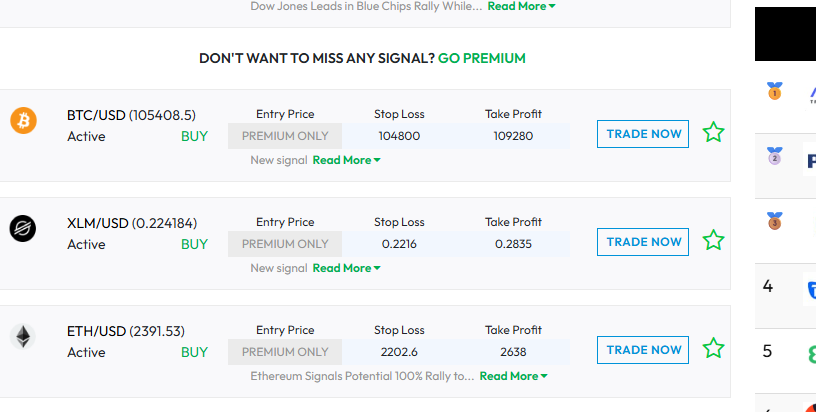This screenshot has height=412, width=816.
Task: Click TRADE NOW for ETH/USD
Action: coord(643,350)
